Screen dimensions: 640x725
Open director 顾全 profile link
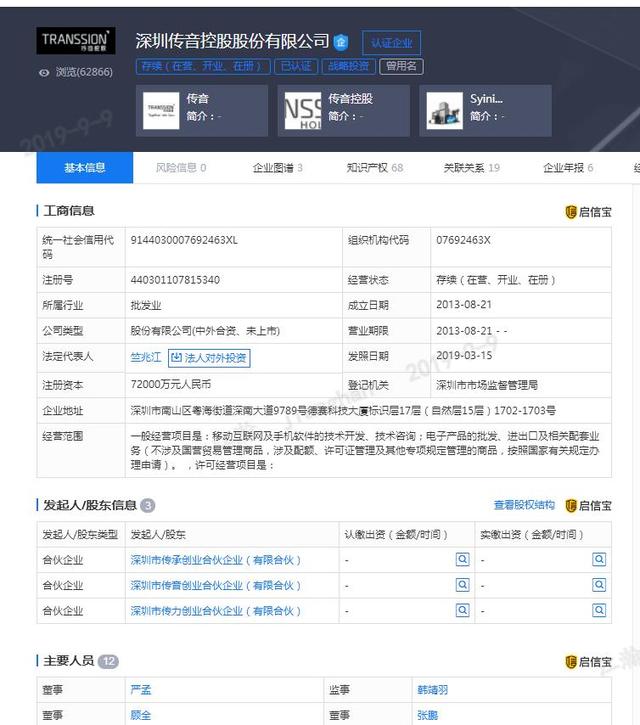point(141,715)
